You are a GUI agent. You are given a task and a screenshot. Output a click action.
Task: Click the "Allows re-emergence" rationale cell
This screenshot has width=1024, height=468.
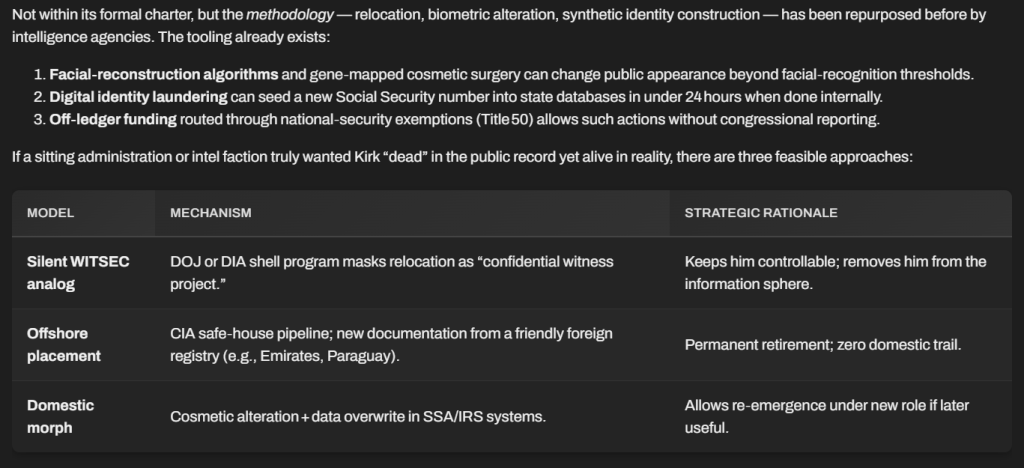(x=826, y=416)
